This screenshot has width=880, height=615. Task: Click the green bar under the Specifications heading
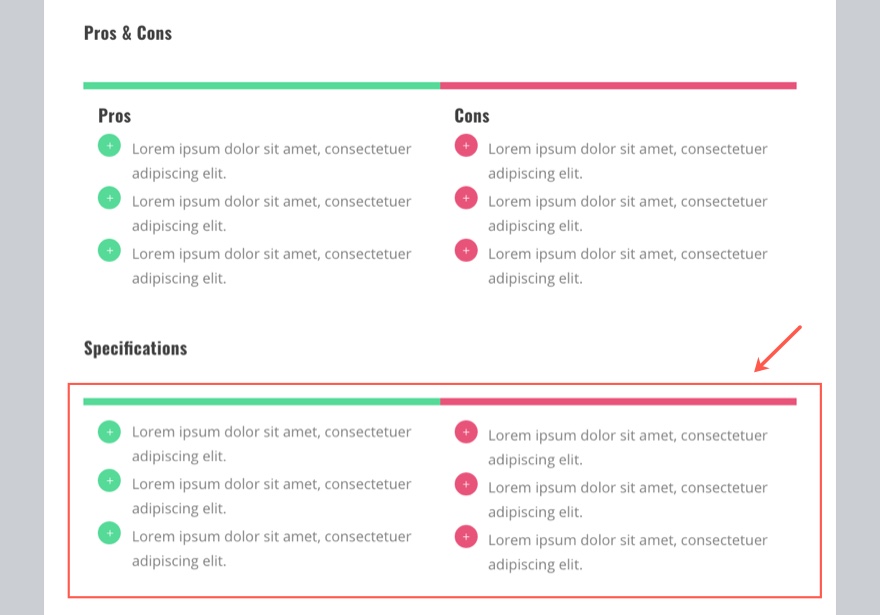[x=261, y=402]
